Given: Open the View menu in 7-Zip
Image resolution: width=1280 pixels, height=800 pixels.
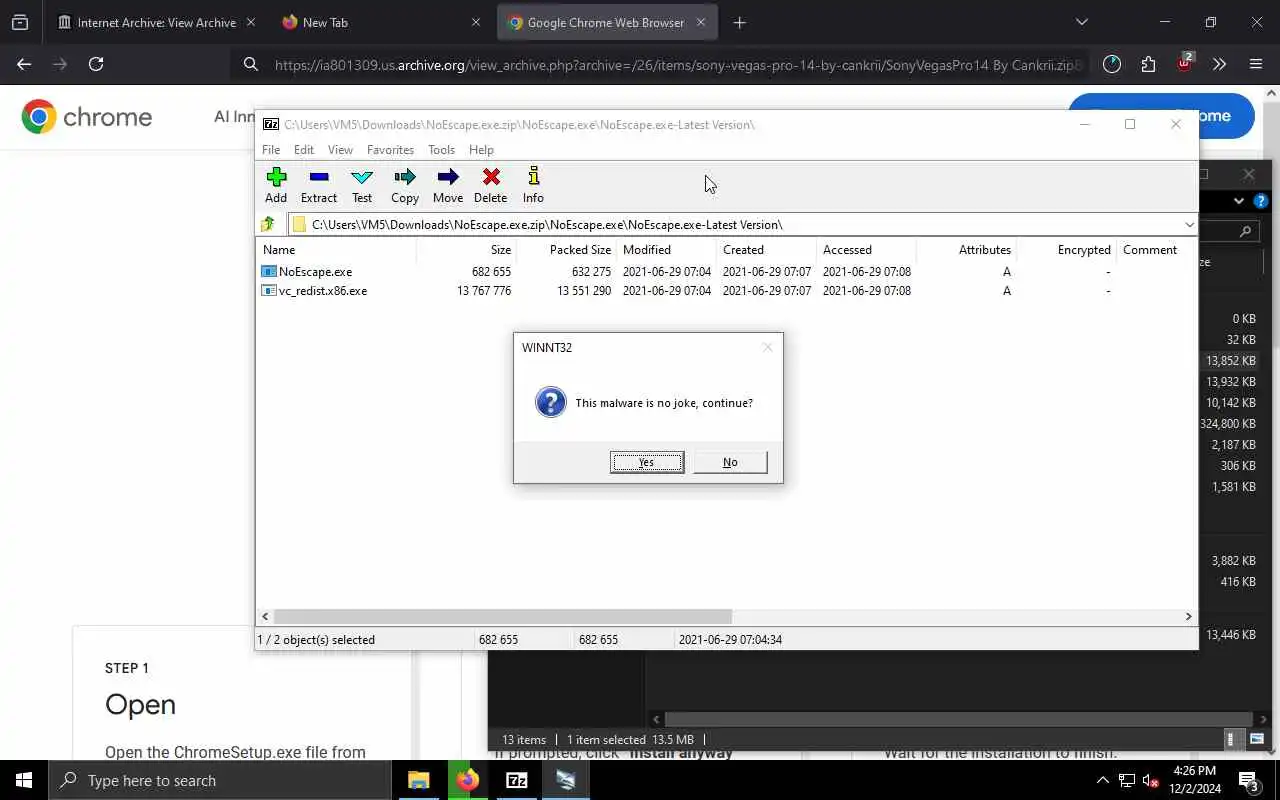Looking at the screenshot, I should coord(340,150).
